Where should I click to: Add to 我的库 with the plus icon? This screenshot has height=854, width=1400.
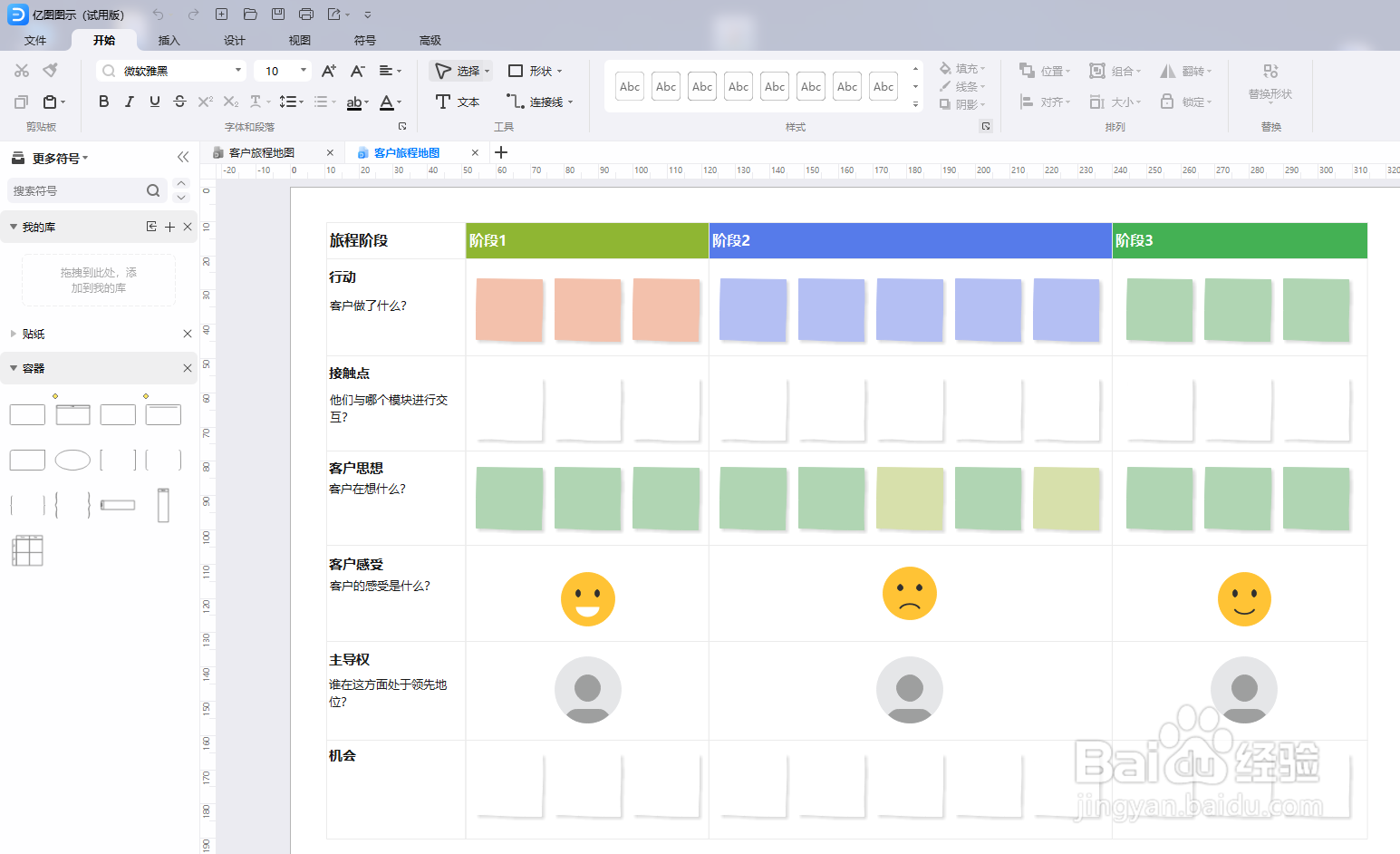click(169, 227)
